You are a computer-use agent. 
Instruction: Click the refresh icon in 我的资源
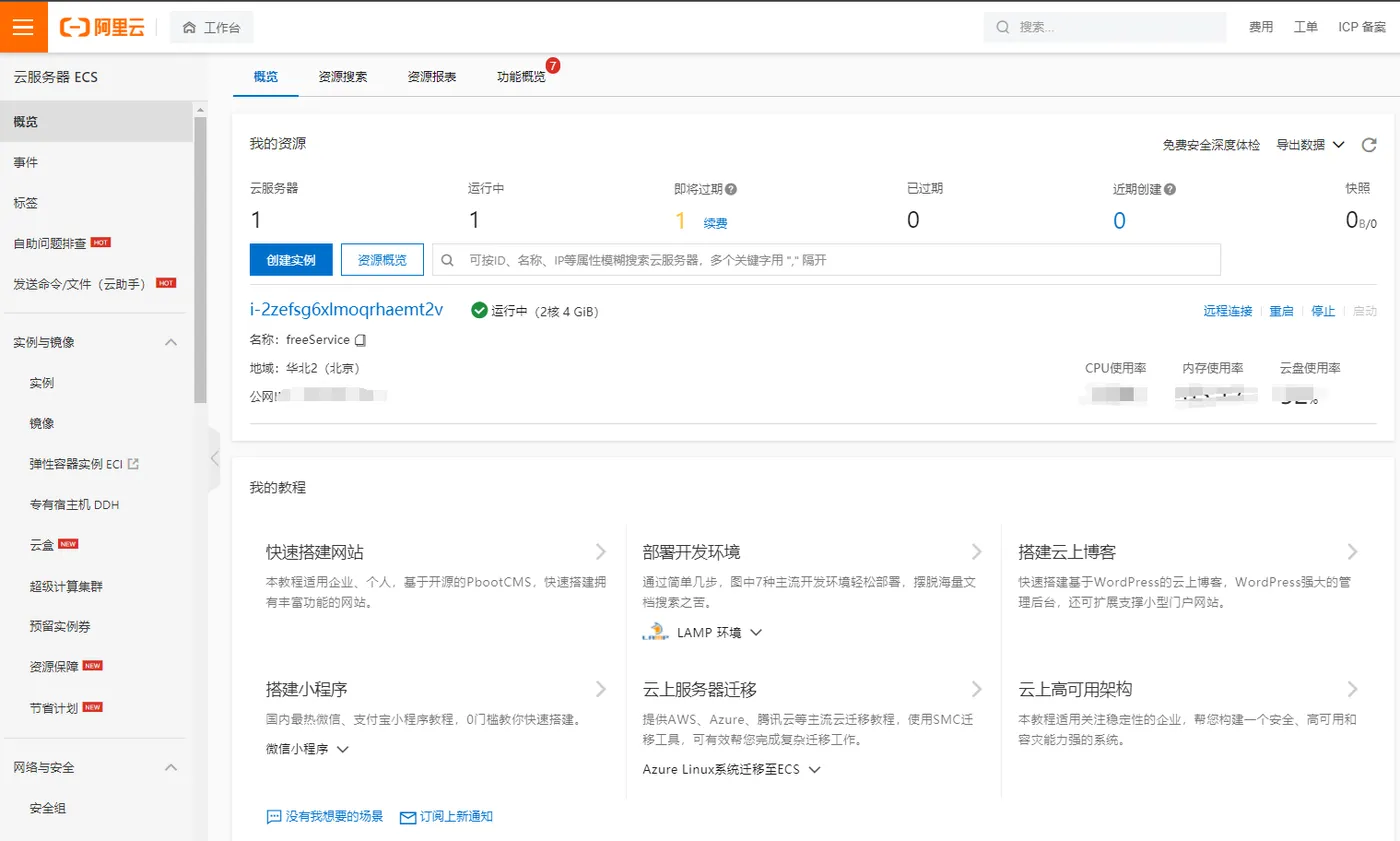pyautogui.click(x=1369, y=145)
